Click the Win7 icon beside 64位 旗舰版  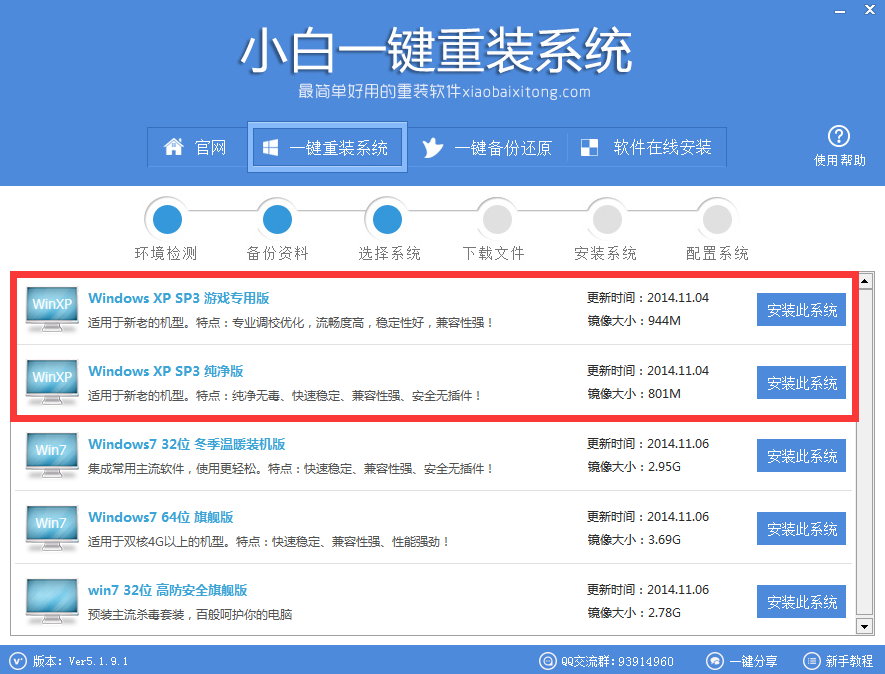point(51,528)
